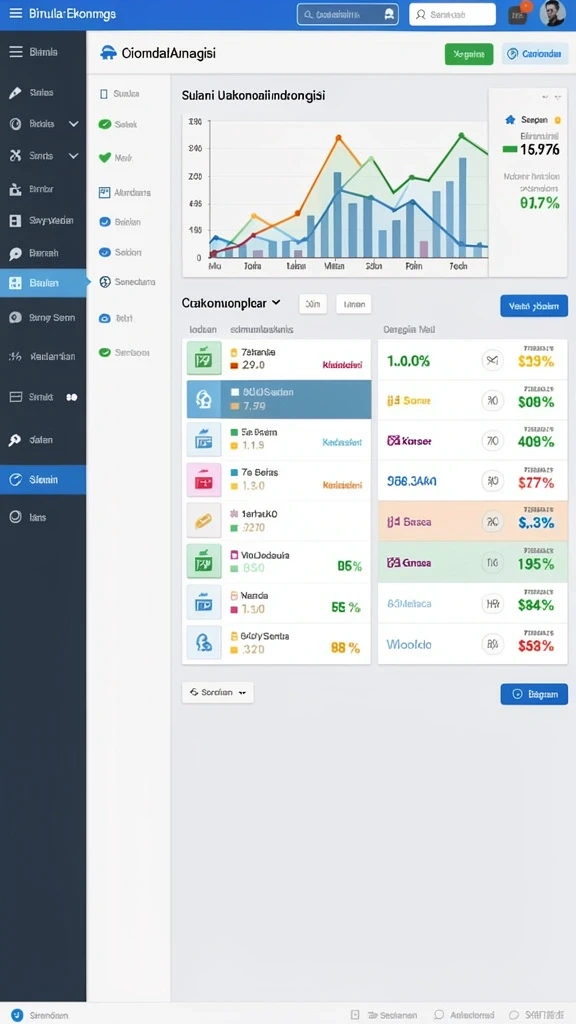Focus the Sernoas search field
576x1024 pixels.
453,14
